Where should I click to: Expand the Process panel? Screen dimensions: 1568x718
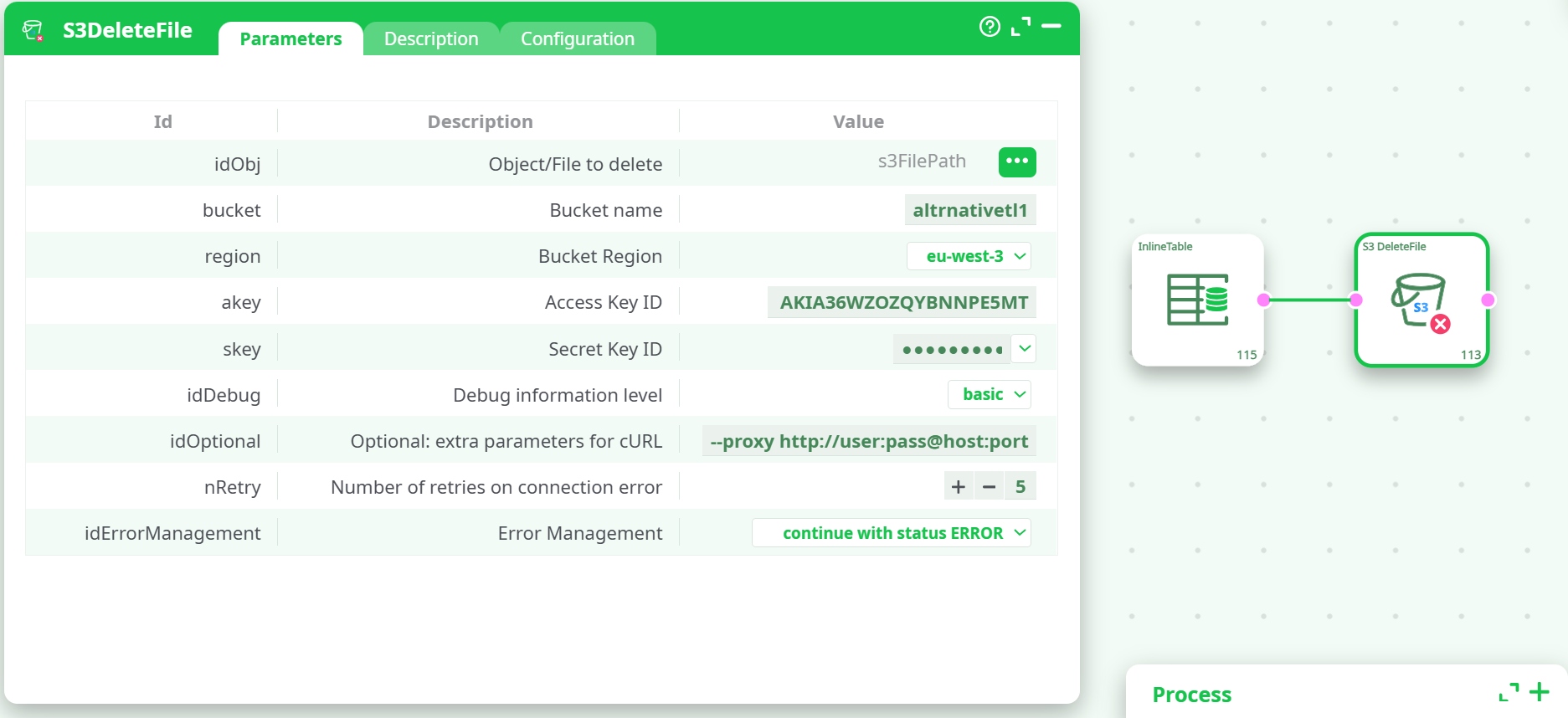tap(1509, 693)
